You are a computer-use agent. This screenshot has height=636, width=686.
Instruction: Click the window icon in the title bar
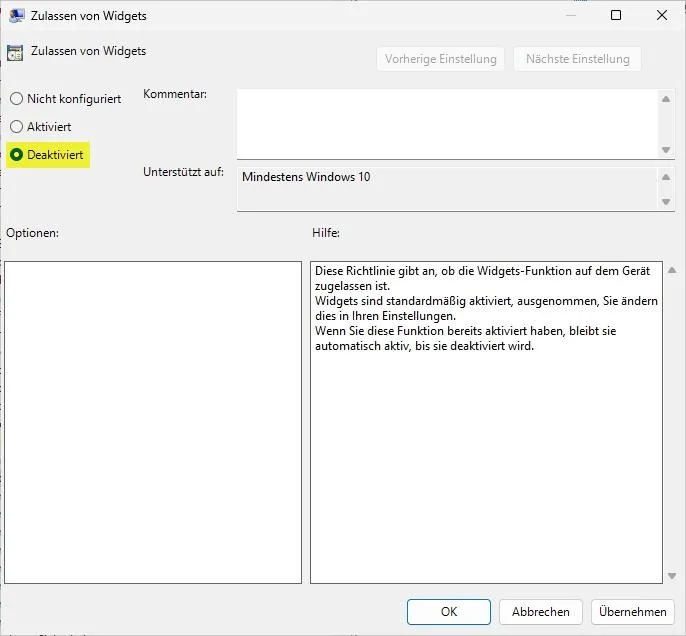pos(17,15)
